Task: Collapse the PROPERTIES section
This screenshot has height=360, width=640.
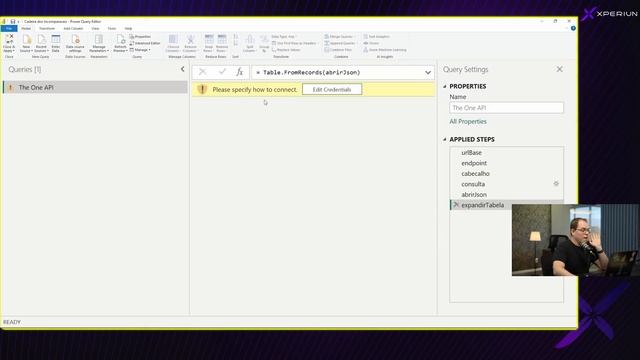Action: [445, 87]
